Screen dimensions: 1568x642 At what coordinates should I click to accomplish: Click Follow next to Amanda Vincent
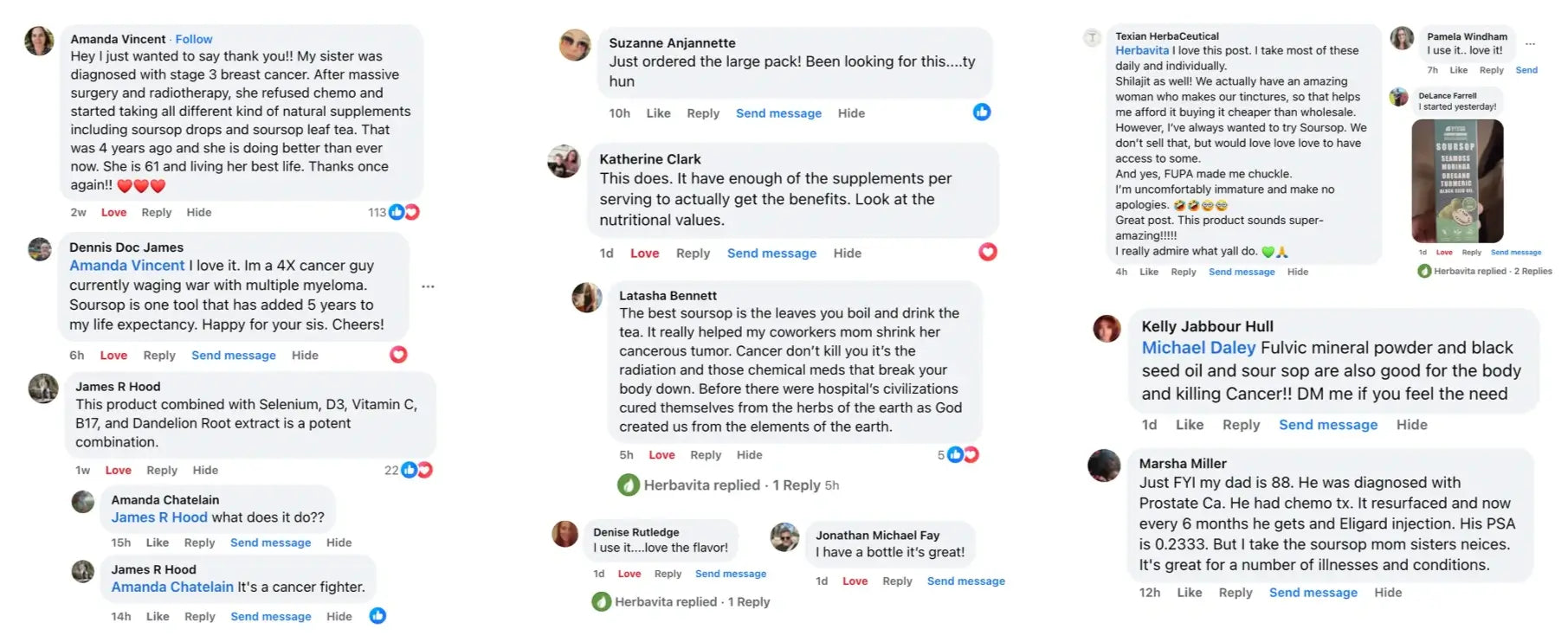(194, 39)
